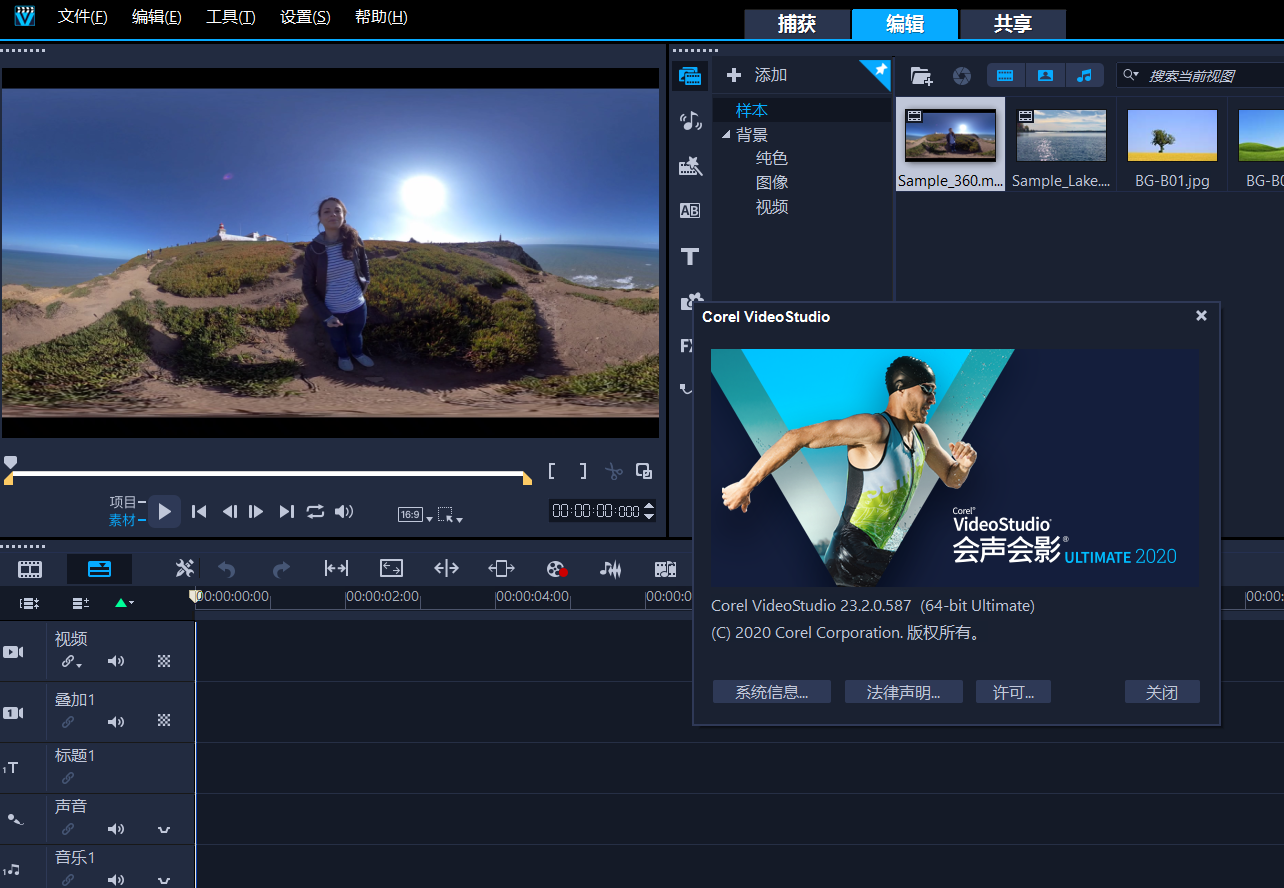Screen dimensions: 1284x888
Task: Click the timecode stepper arrows
Action: click(649, 511)
